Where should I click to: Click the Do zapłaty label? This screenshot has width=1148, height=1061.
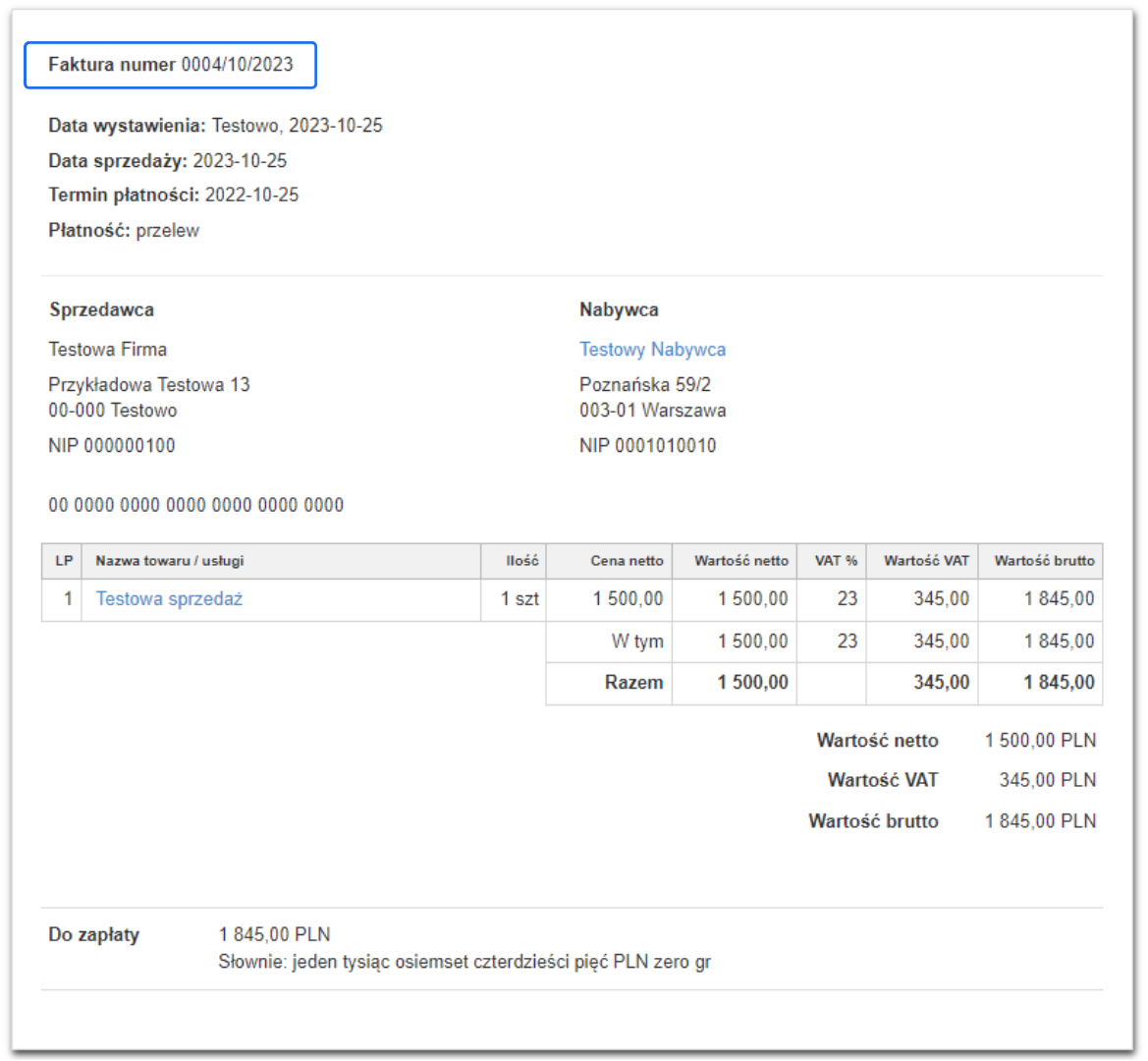coord(94,935)
